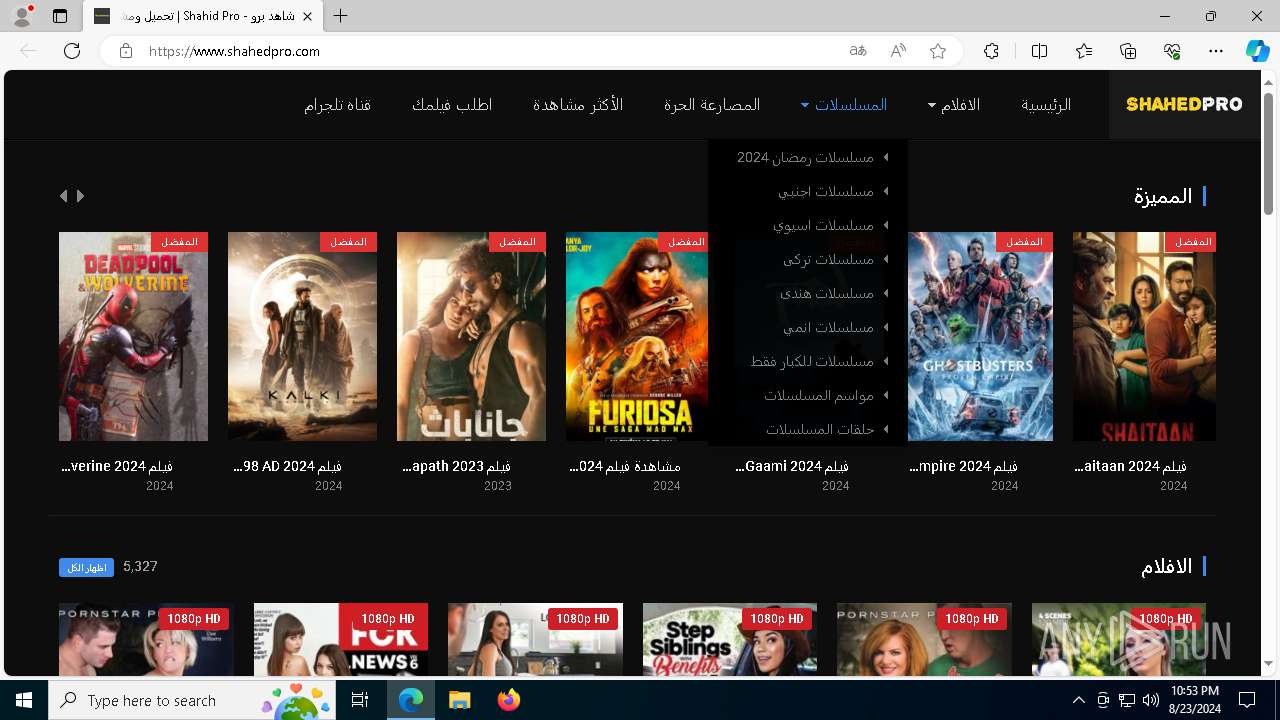
Task: Open المصارعة الحرة nav item
Action: pyautogui.click(x=712, y=105)
